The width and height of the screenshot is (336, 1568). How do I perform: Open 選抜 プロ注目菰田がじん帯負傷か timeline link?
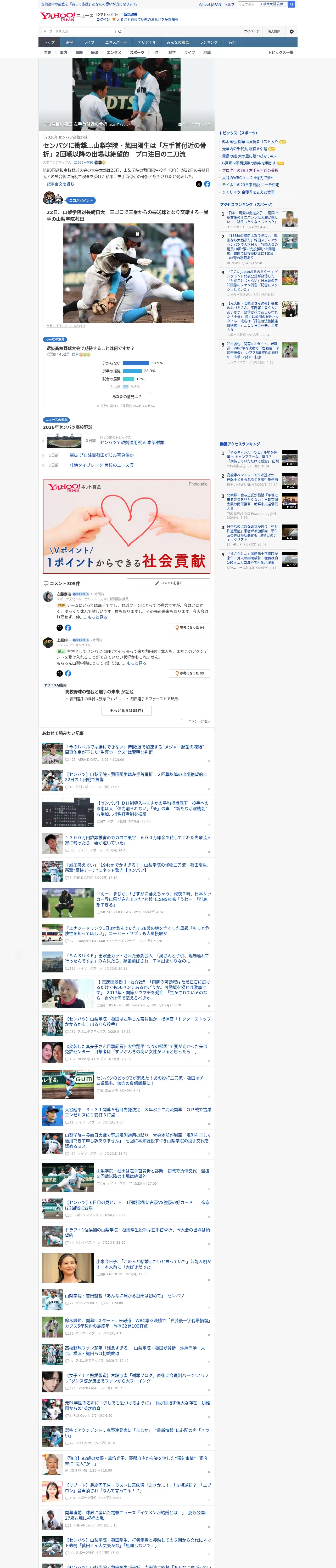coord(101,455)
